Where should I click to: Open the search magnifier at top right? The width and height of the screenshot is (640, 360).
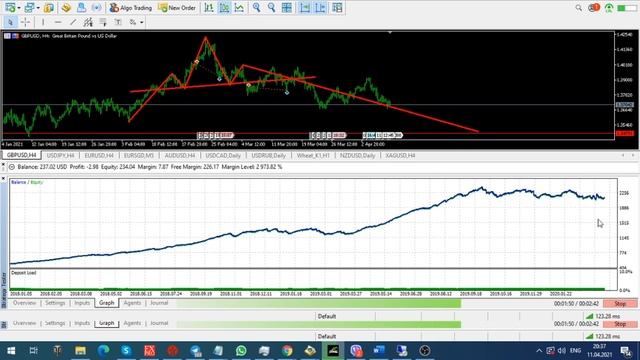[578, 8]
